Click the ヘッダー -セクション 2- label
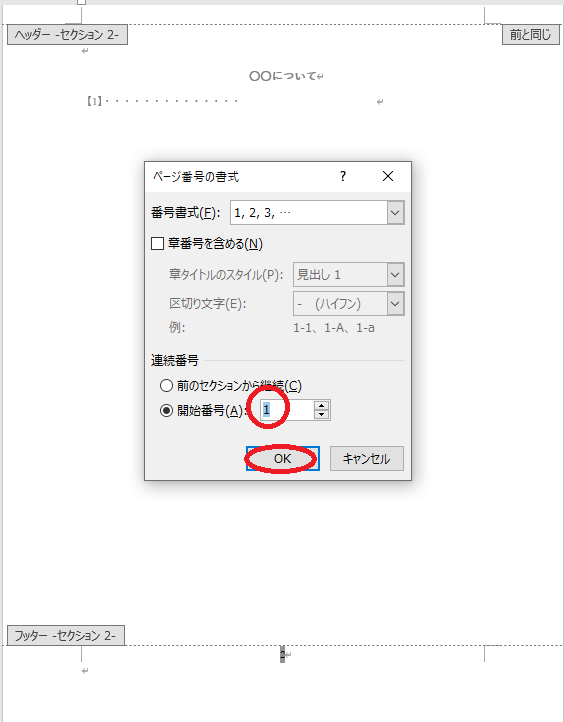The image size is (564, 722). click(67, 35)
